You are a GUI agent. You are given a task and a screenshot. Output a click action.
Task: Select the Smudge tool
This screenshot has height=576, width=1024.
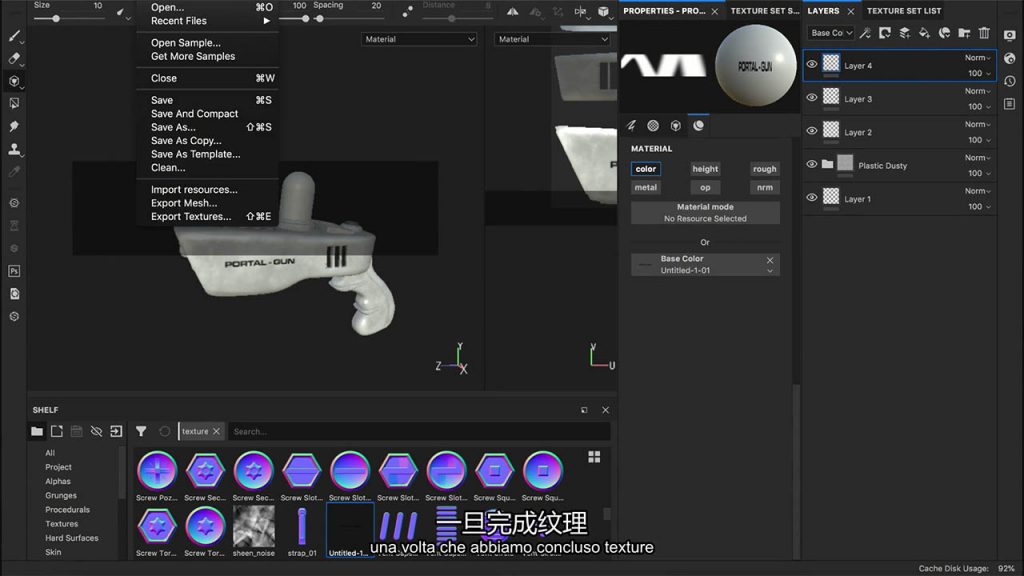click(x=14, y=126)
